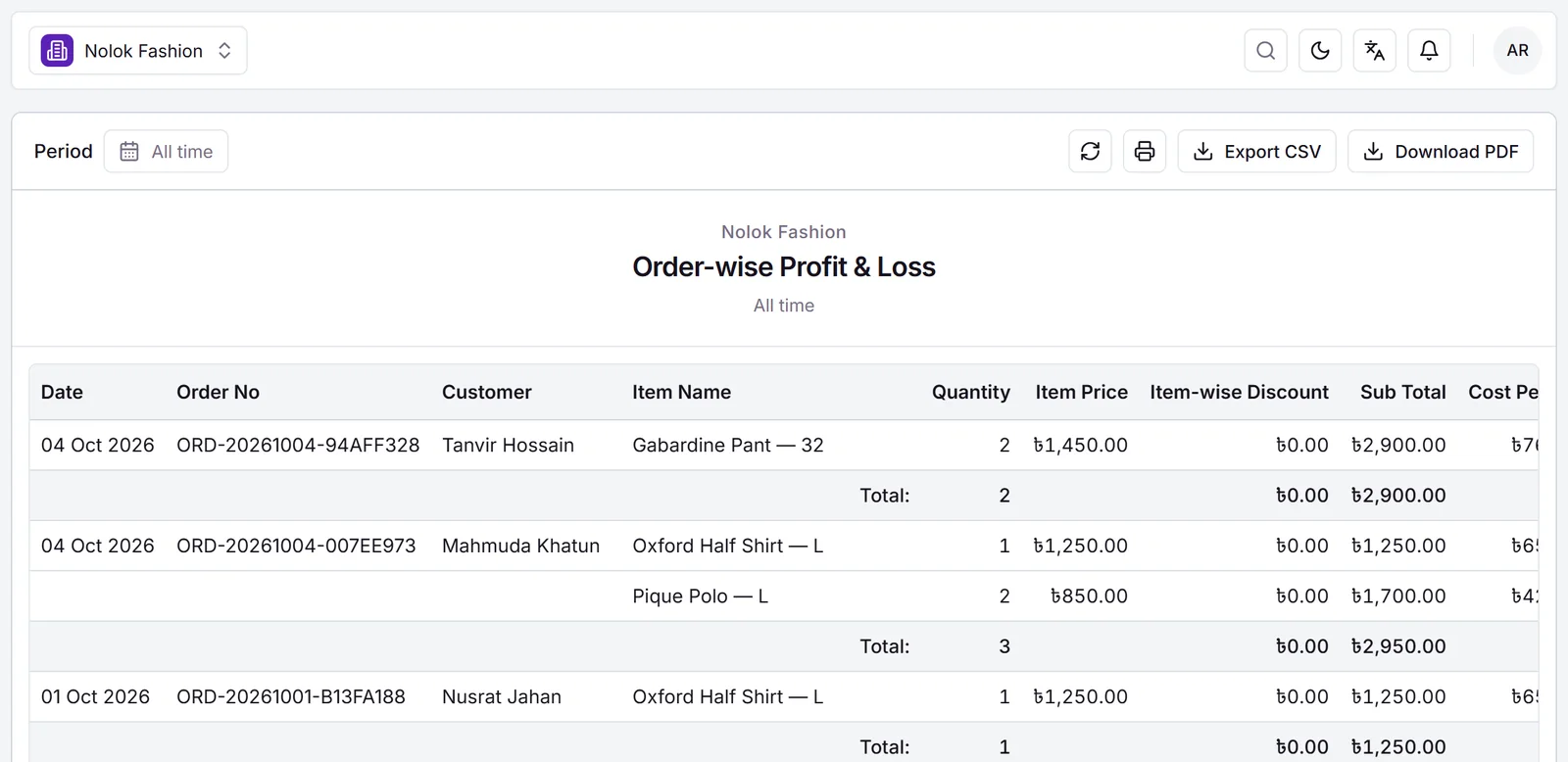Click the Order-wise Profit & Loss title
Image resolution: width=1568 pixels, height=762 pixels.
[x=784, y=267]
